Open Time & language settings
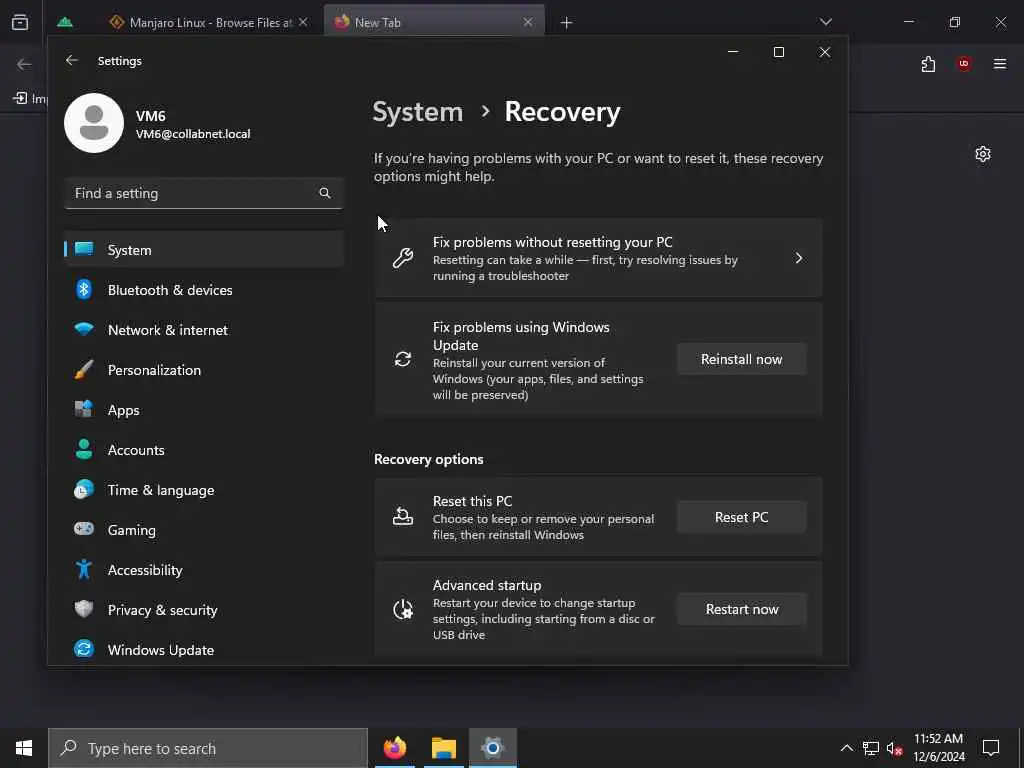This screenshot has height=768, width=1024. [204, 490]
